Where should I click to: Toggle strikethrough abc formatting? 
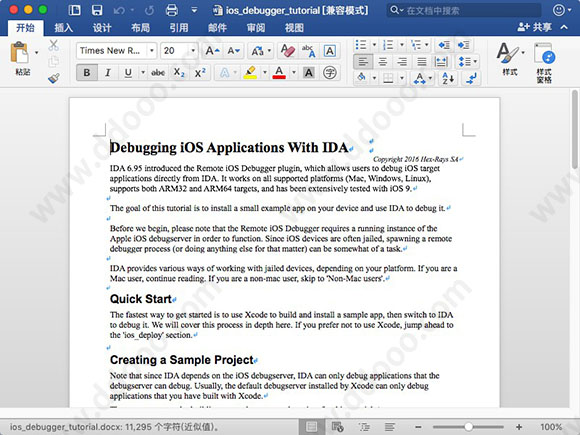158,72
